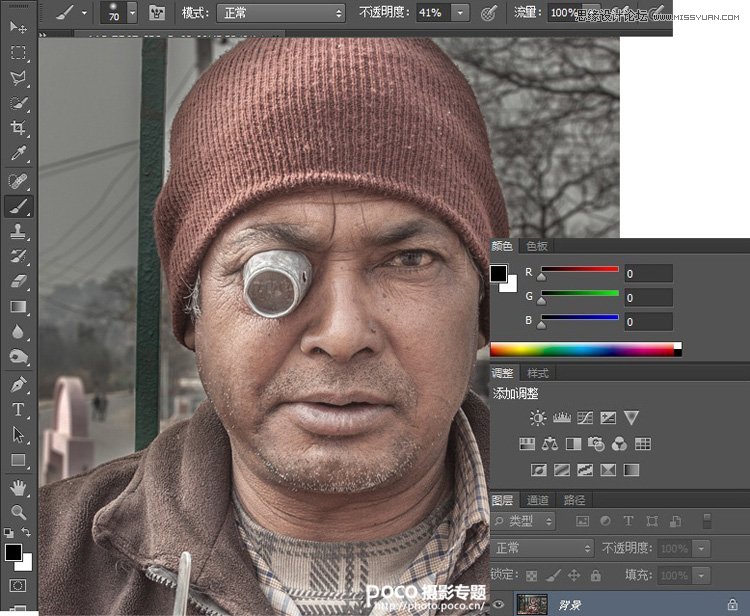Viewport: 750px width, 616px height.
Task: Add a Color Balance adjustment
Action: coord(548,444)
